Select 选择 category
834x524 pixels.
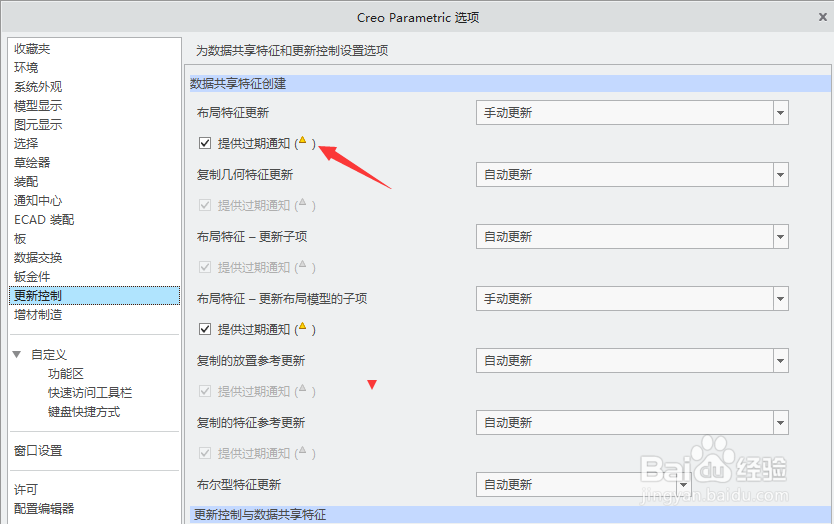tap(26, 144)
